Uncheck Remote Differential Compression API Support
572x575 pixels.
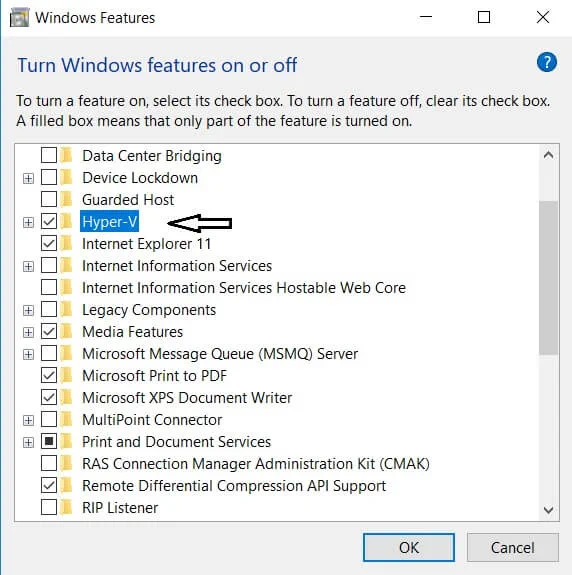(x=49, y=485)
